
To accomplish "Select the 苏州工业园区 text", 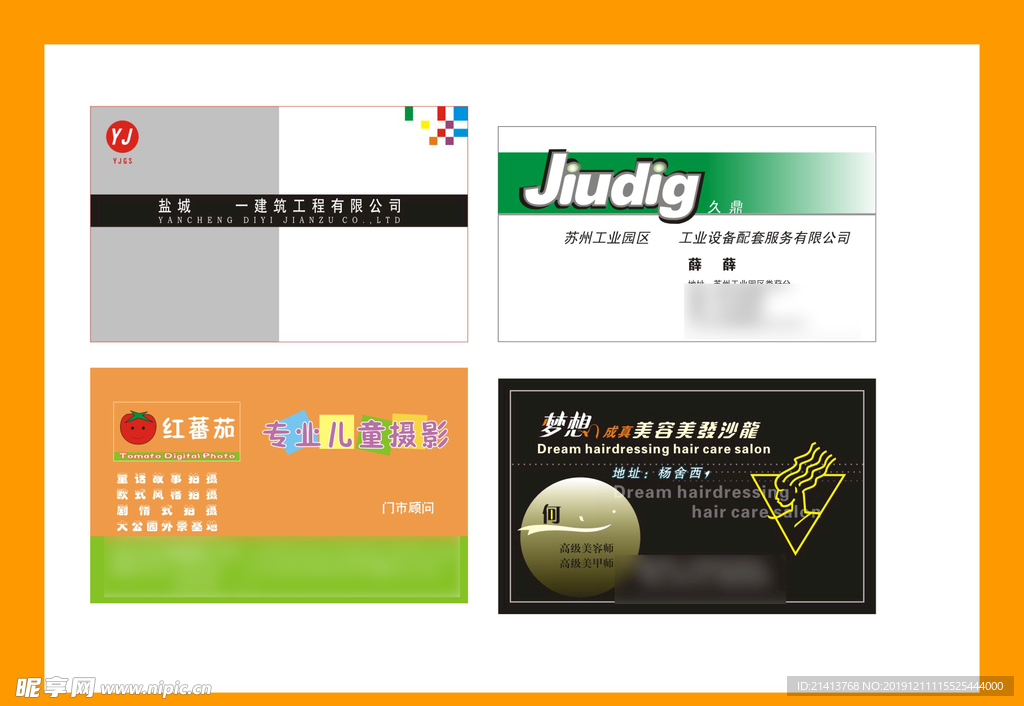I will pos(607,238).
